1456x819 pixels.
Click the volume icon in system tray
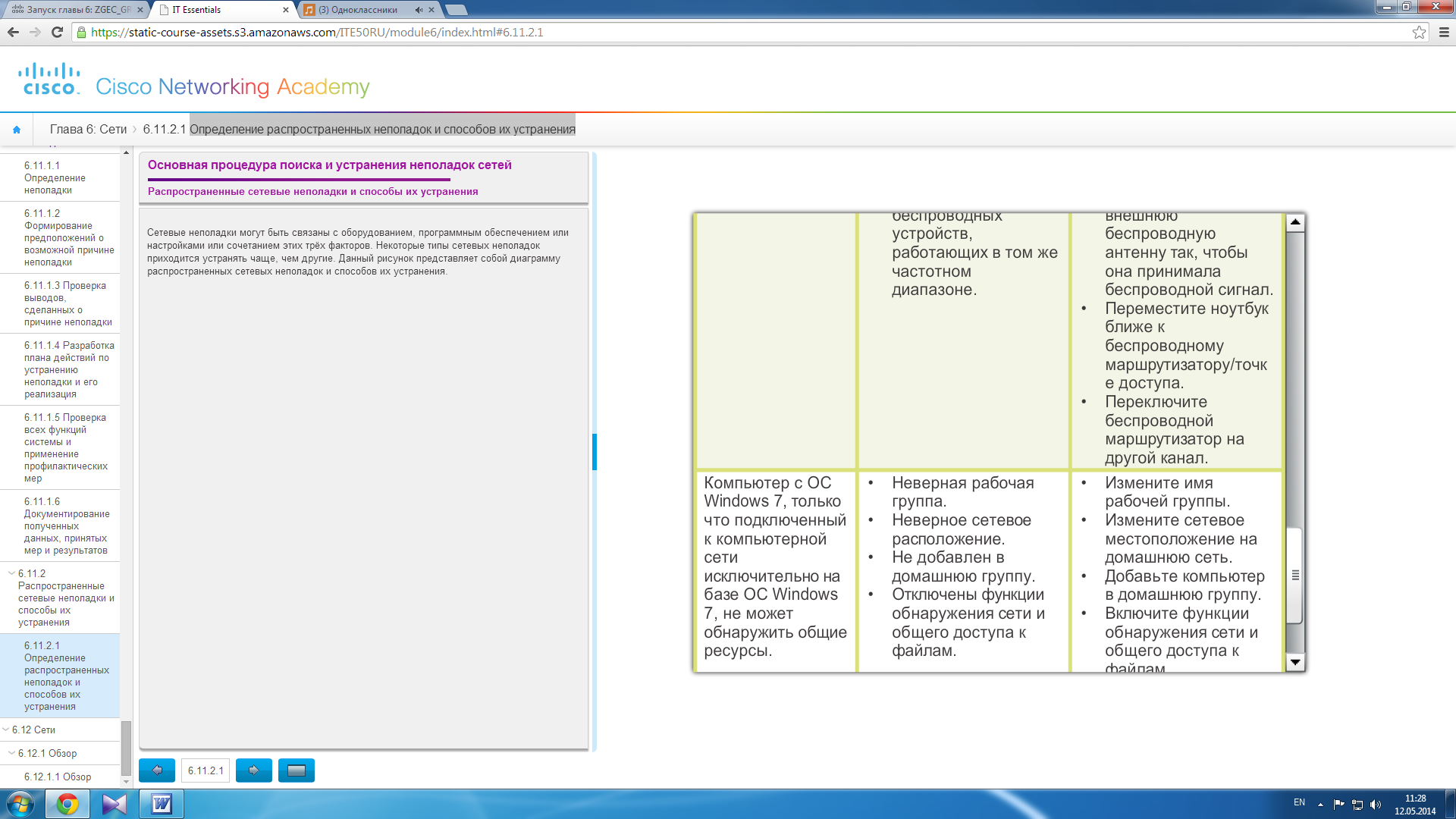coord(1376,805)
